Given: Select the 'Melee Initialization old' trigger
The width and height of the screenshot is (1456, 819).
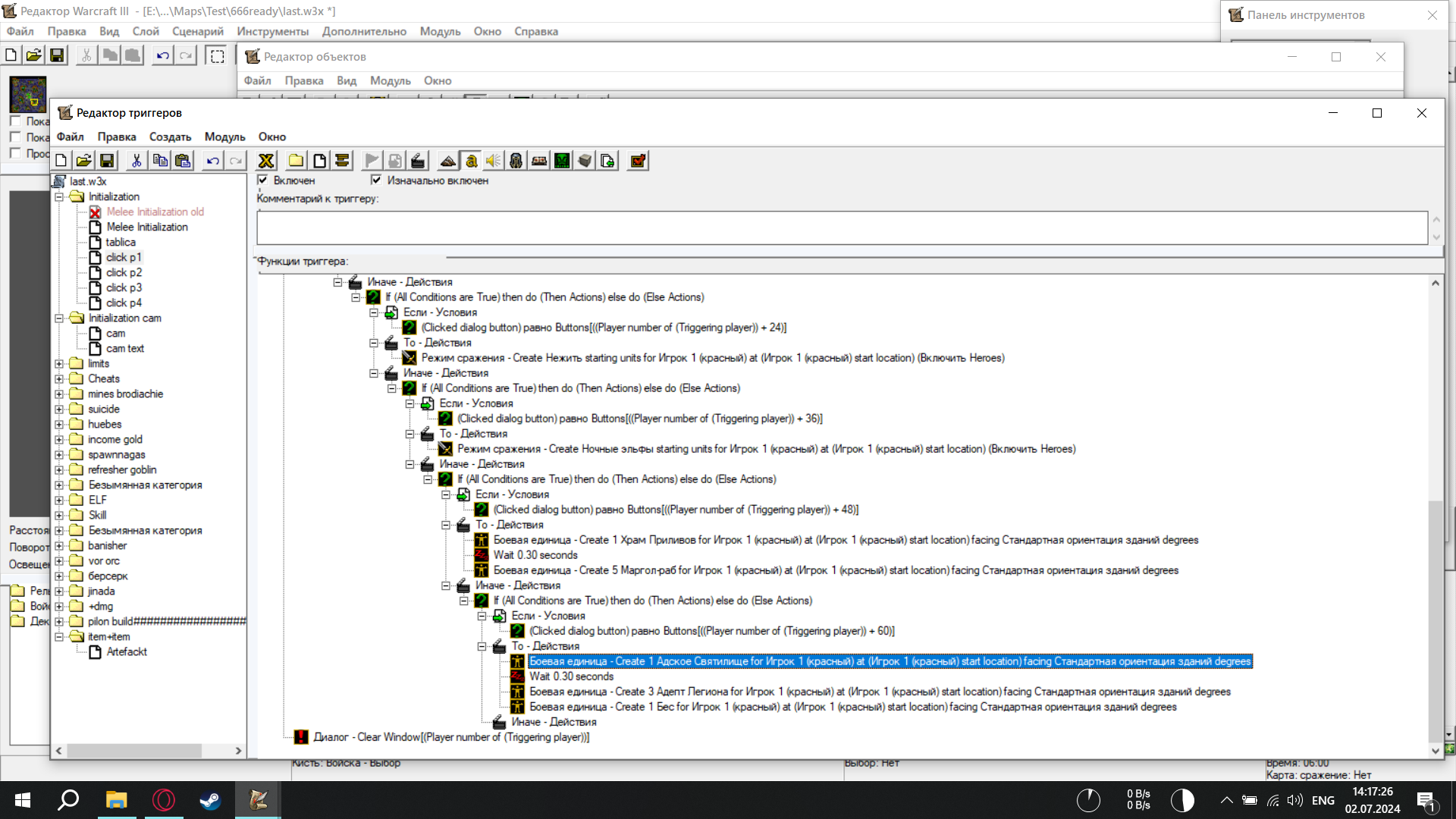Looking at the screenshot, I should pyautogui.click(x=155, y=212).
